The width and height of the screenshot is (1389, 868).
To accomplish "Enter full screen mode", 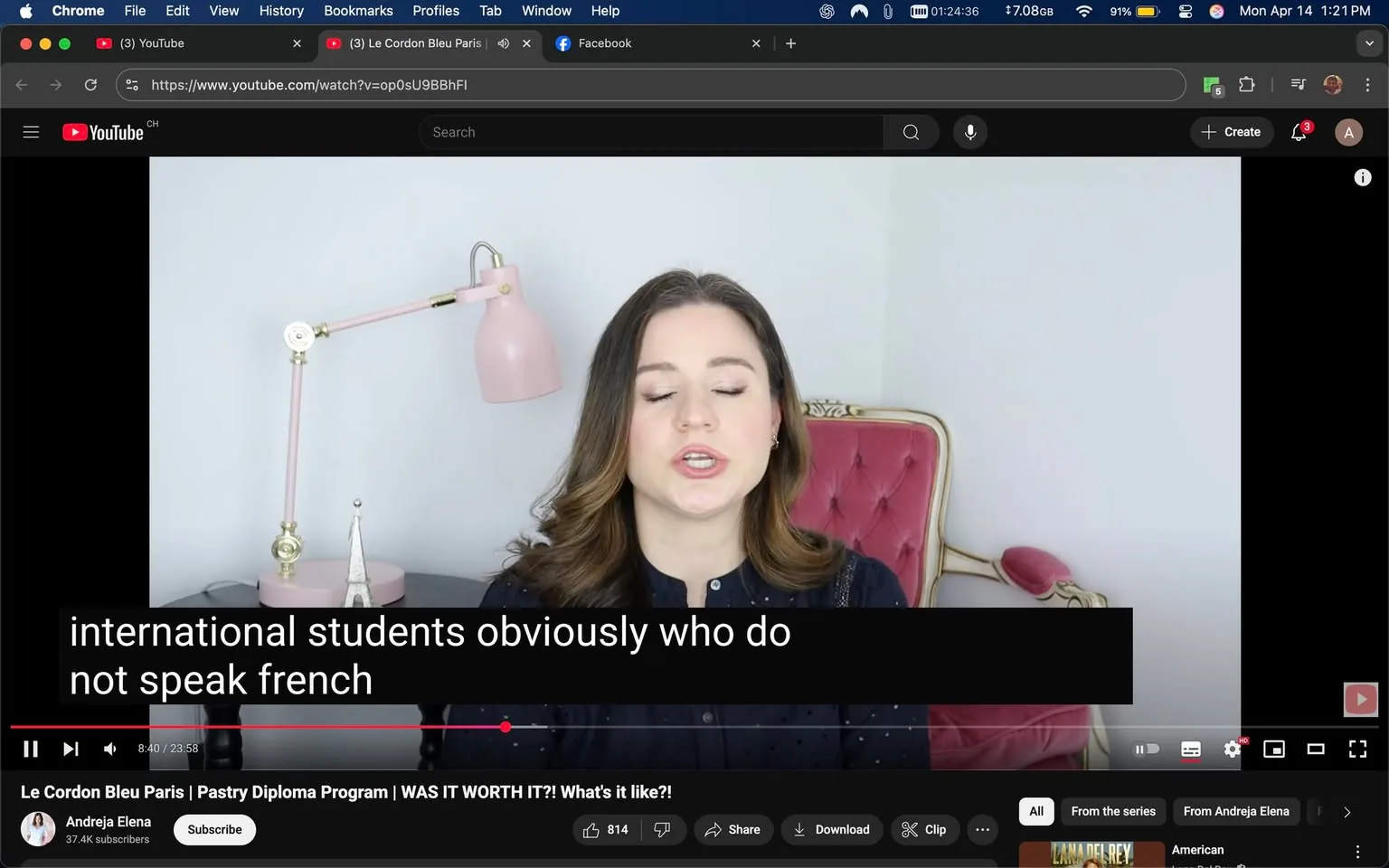I will pos(1357,749).
